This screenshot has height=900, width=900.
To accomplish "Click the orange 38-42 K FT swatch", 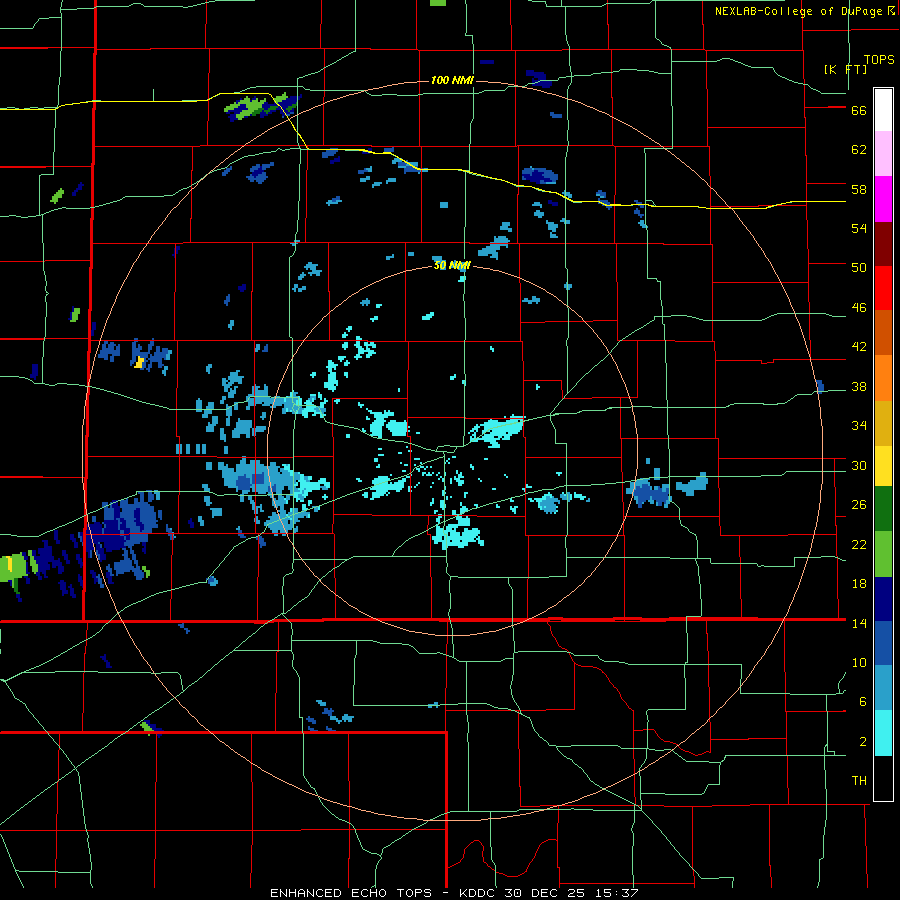I will point(883,378).
